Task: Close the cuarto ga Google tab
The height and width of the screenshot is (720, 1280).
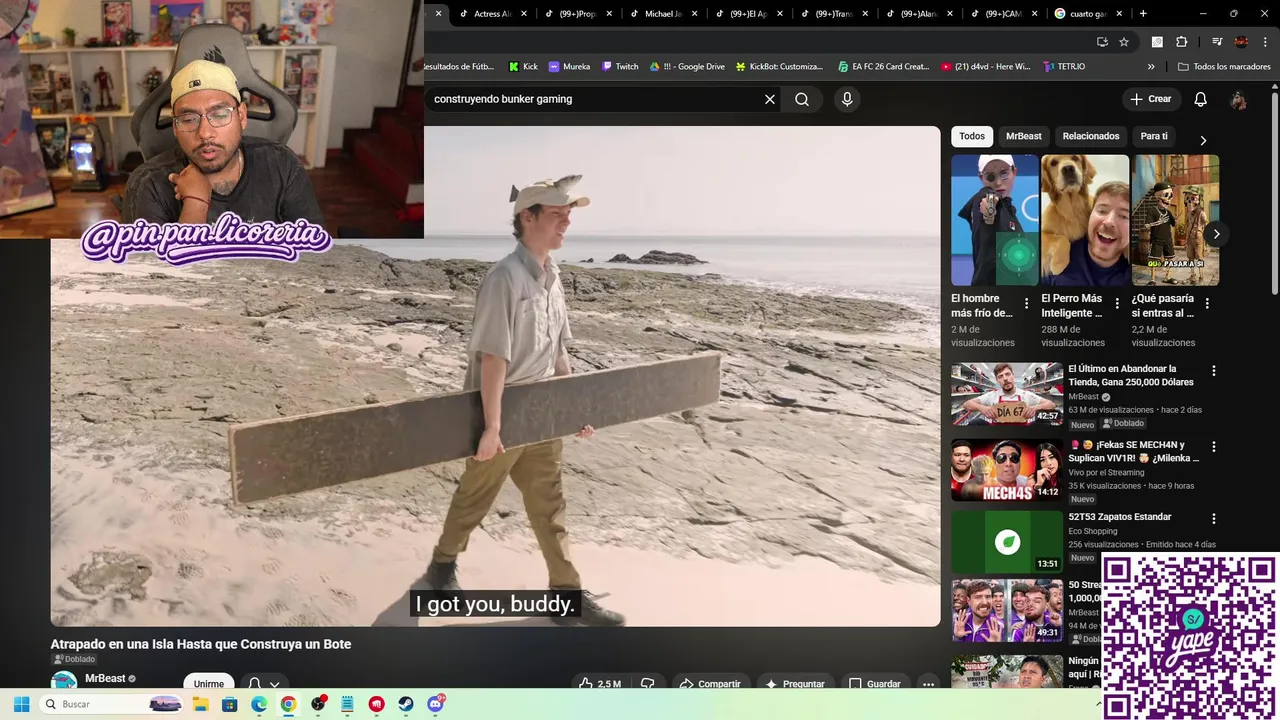Action: coord(1119,14)
